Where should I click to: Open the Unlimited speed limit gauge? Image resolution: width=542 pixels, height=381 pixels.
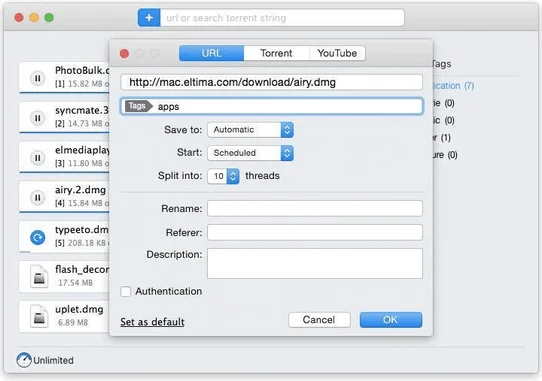point(24,360)
